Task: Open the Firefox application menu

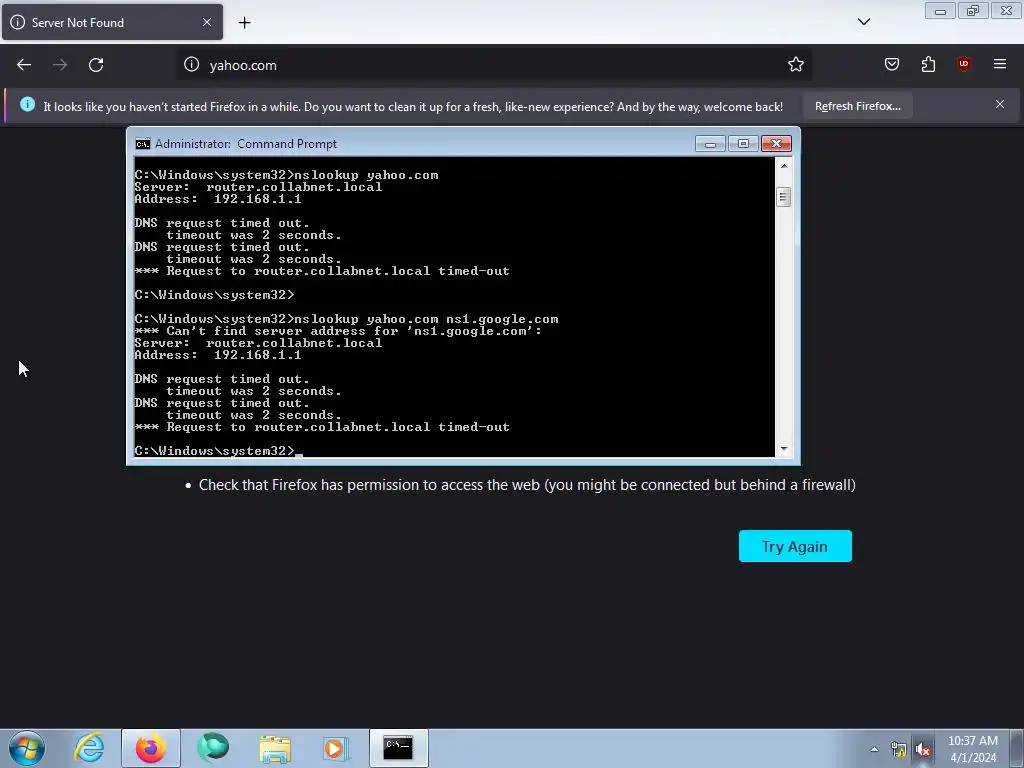Action: coord(1000,64)
